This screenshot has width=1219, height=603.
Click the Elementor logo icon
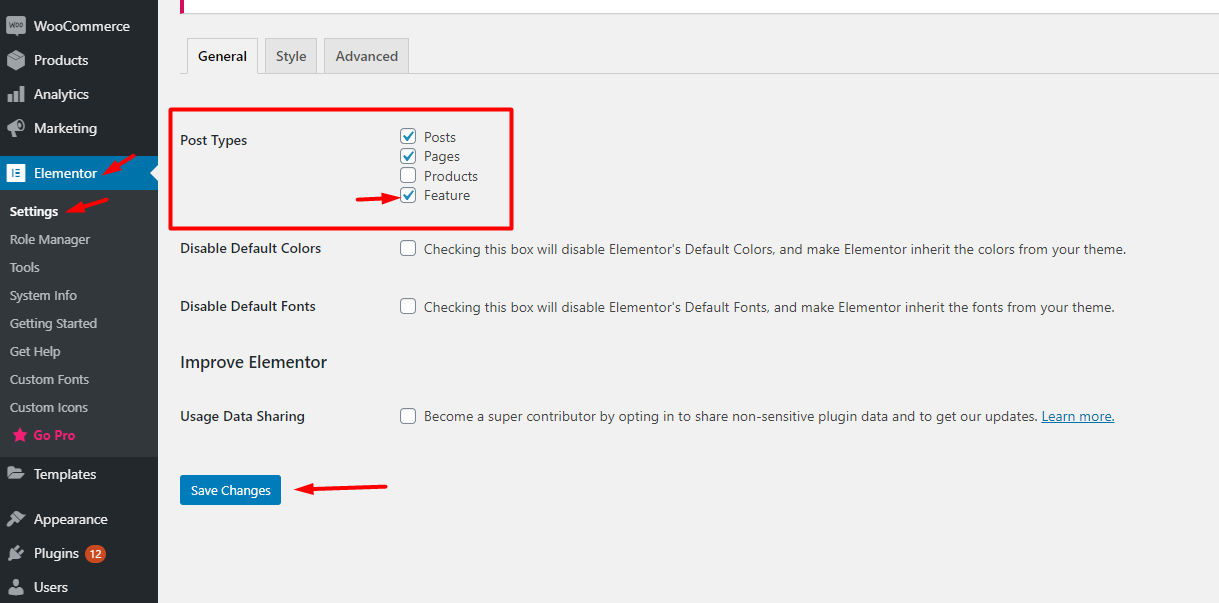[16, 173]
